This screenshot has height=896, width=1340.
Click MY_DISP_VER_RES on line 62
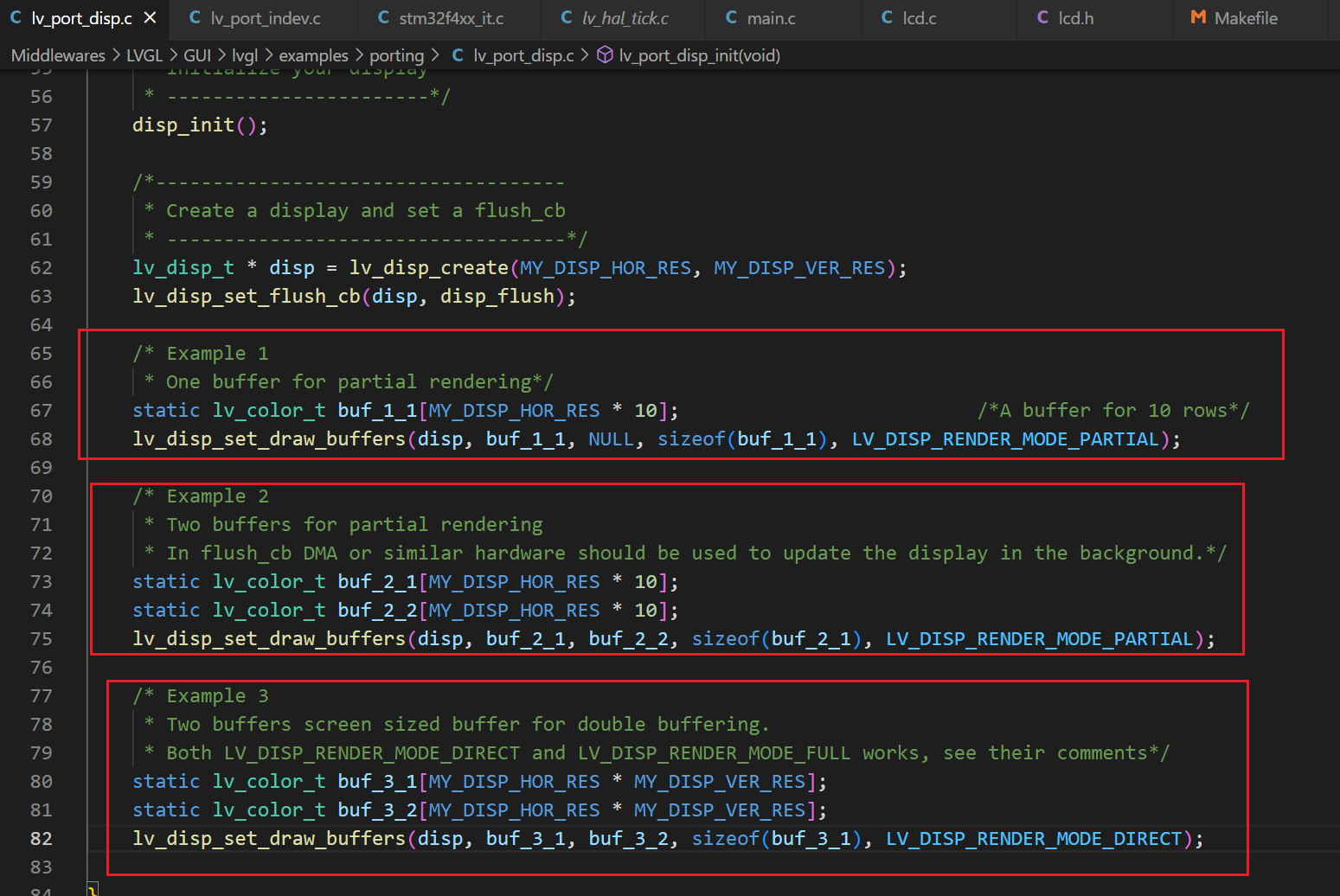point(799,268)
